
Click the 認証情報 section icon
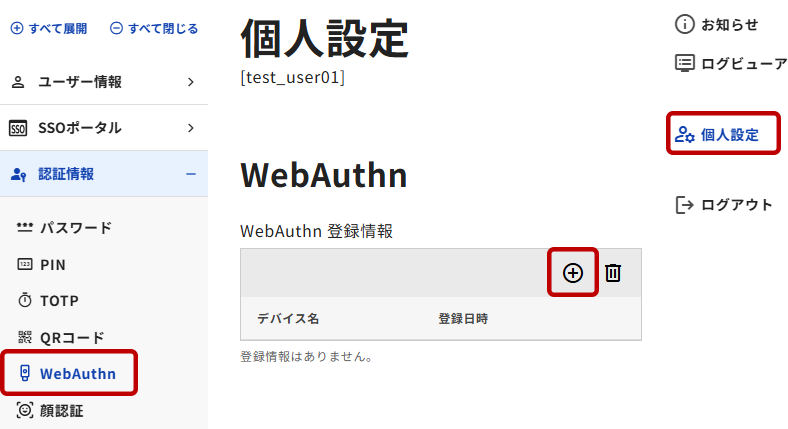(18, 174)
